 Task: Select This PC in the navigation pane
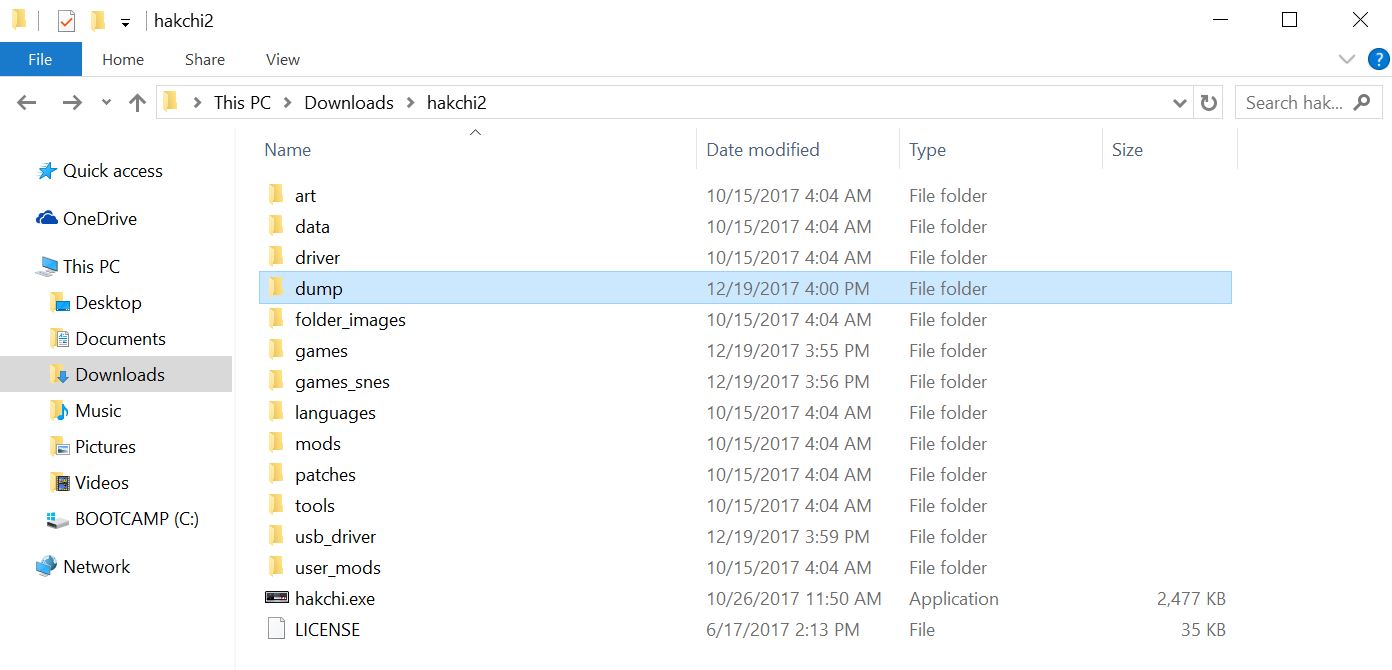click(91, 267)
